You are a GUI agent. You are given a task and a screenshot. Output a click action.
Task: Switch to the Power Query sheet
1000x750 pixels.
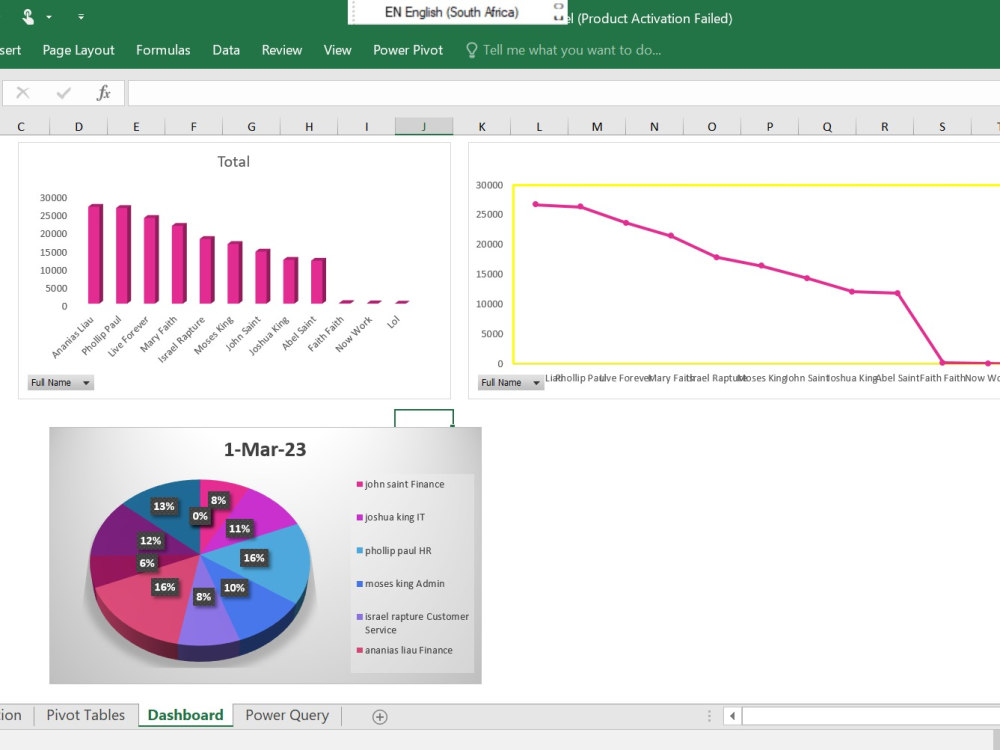(287, 715)
